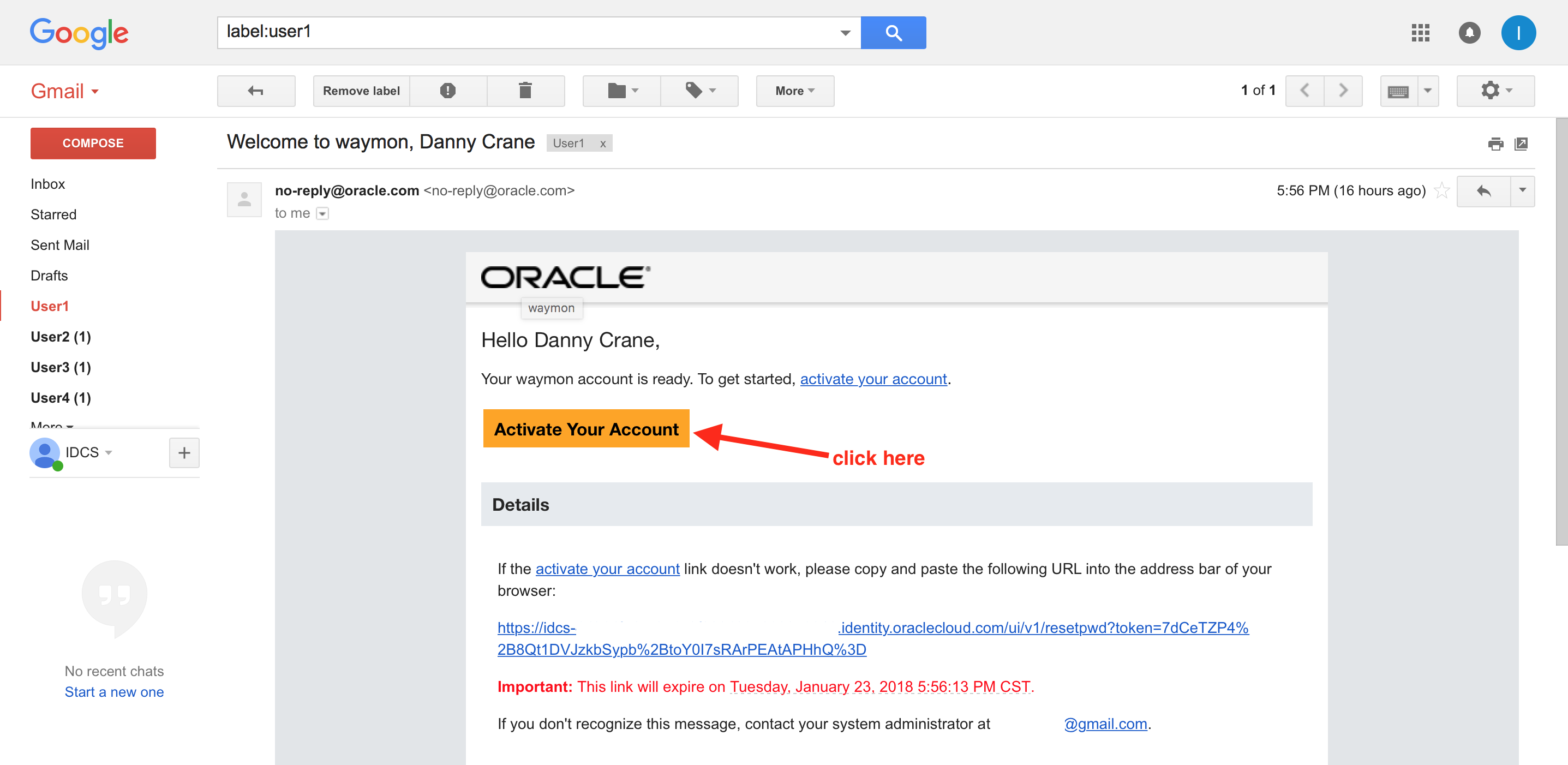Open User2 label
The image size is (1568, 765).
coord(61,337)
